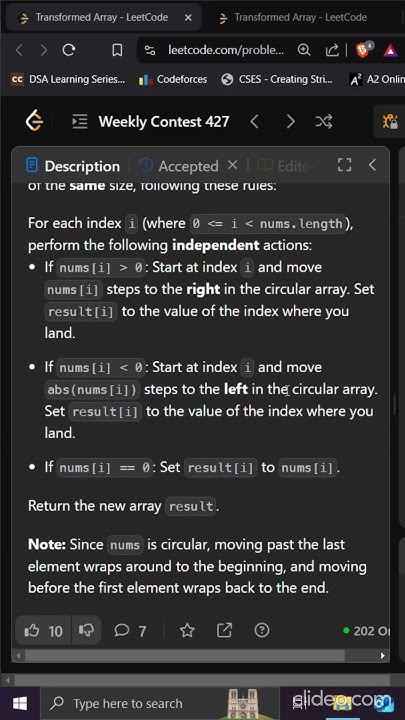Collapse the description panel chevron
The width and height of the screenshot is (405, 720).
click(x=372, y=165)
